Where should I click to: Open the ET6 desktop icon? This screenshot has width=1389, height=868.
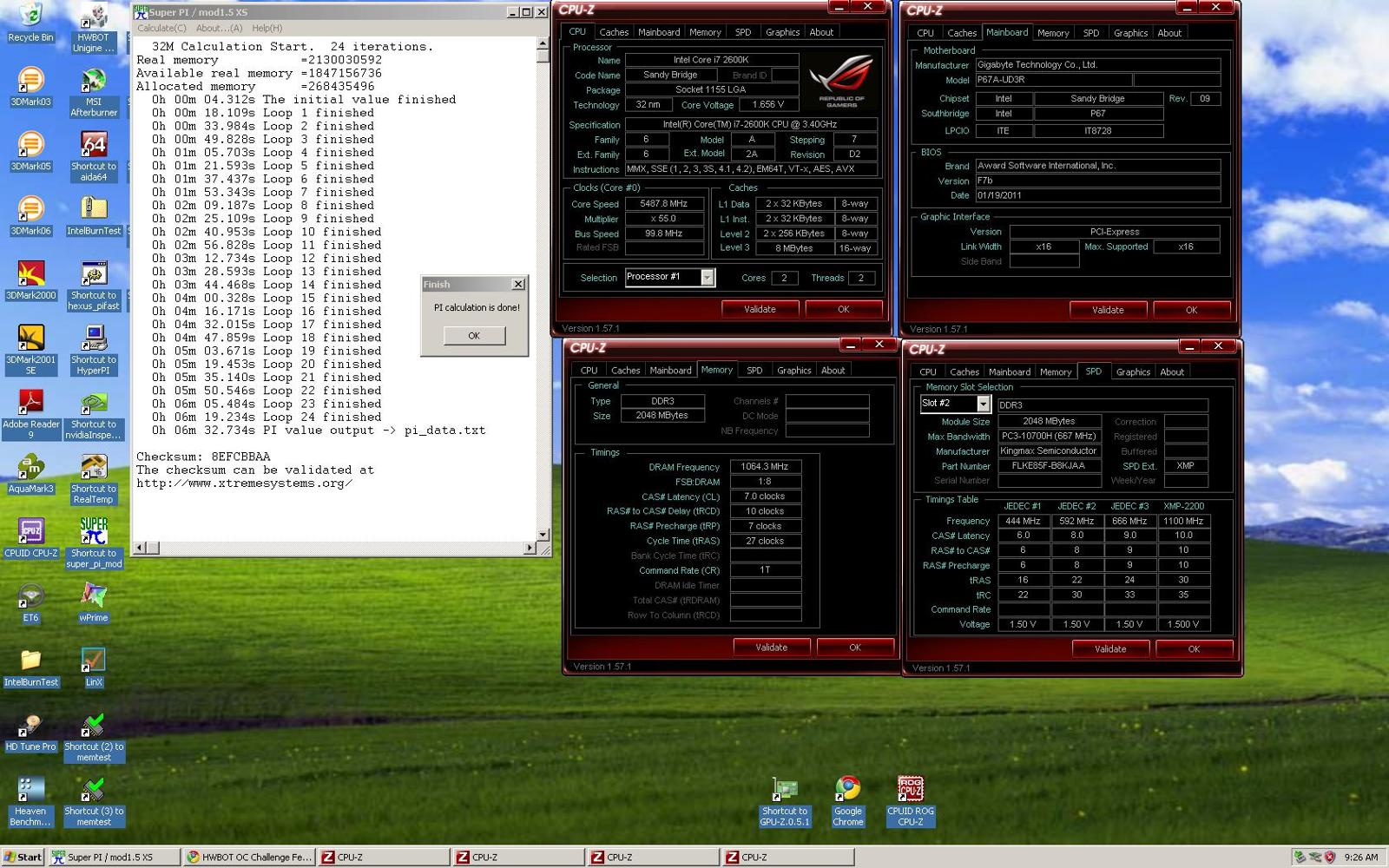pos(30,603)
